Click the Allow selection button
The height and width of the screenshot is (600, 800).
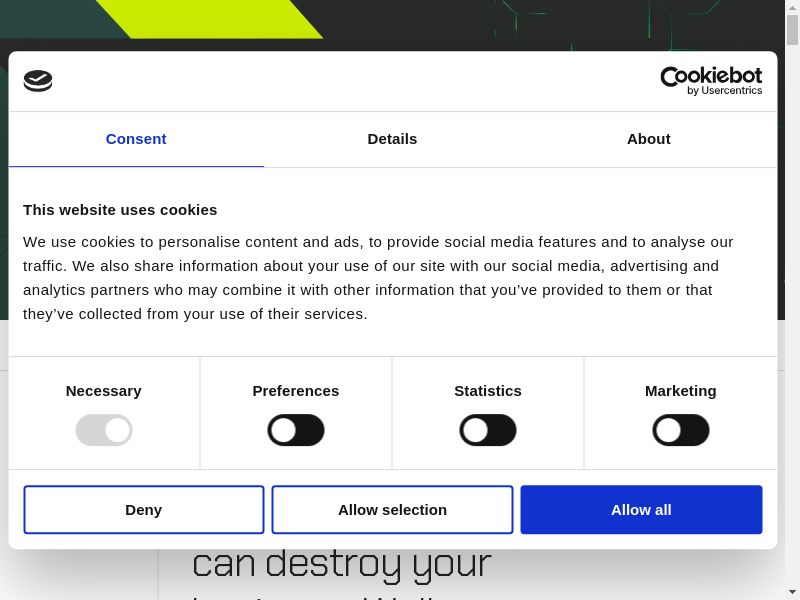(x=392, y=510)
